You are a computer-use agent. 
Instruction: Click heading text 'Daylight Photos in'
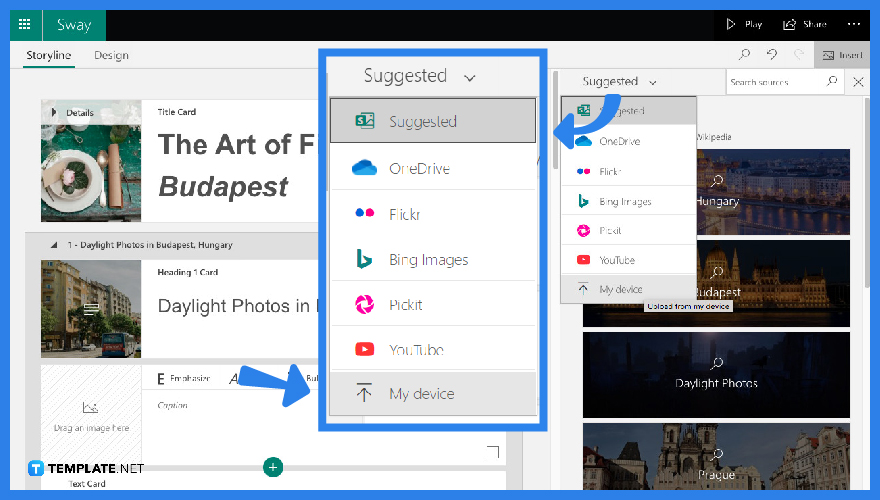[x=233, y=306]
